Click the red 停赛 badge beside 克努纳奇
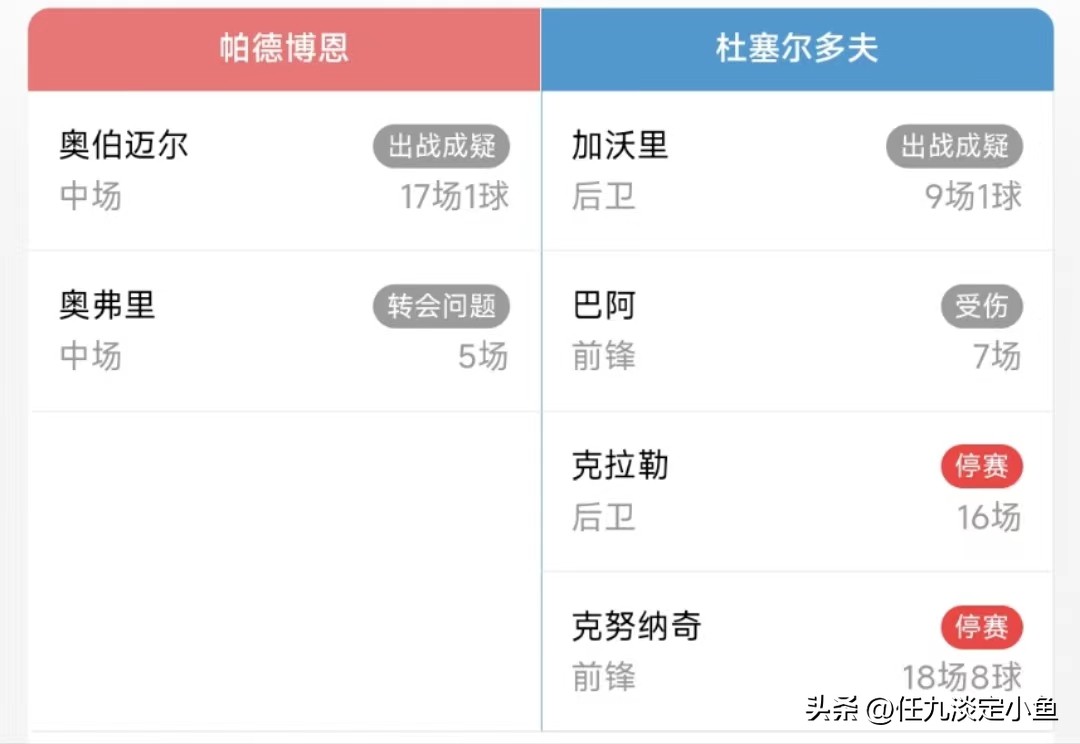 point(982,627)
